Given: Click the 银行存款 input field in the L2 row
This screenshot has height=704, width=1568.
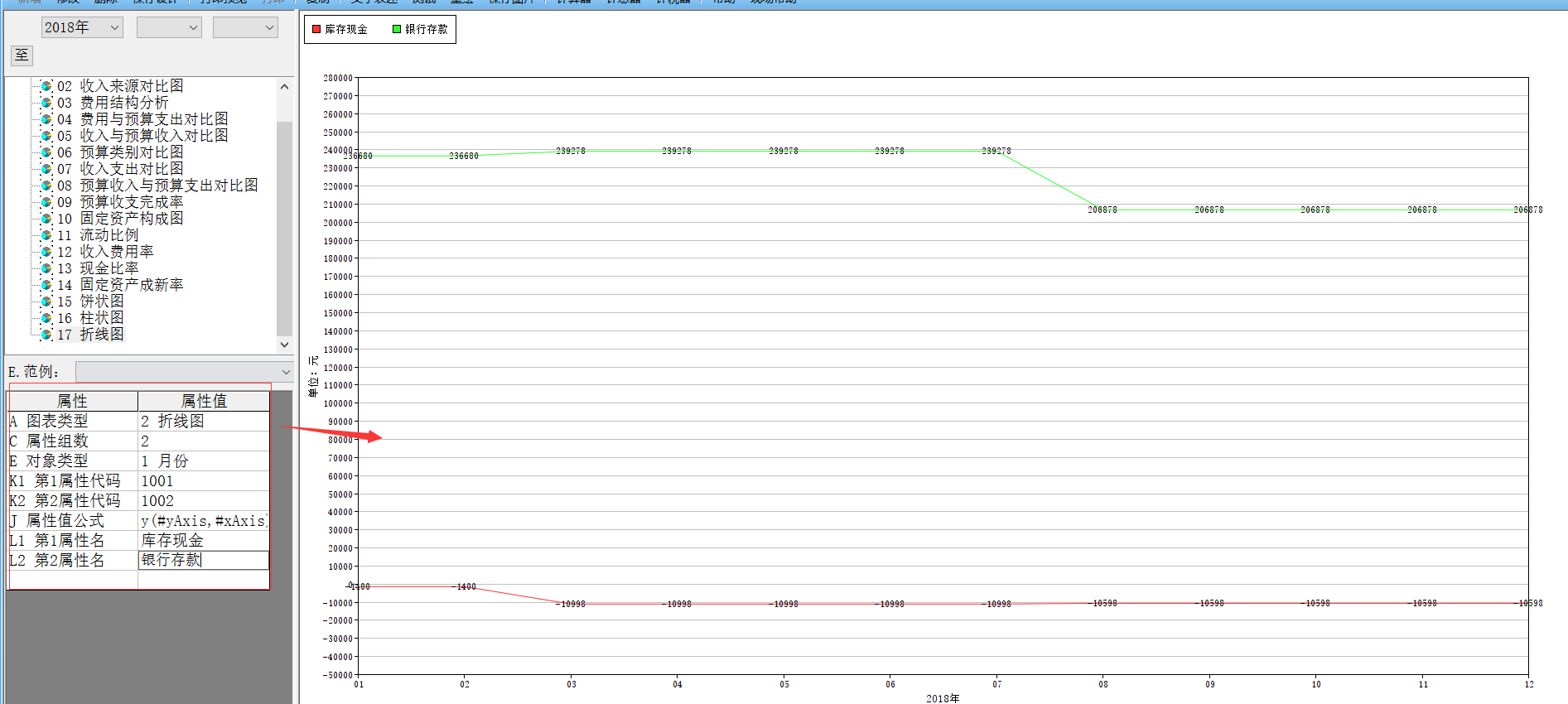Looking at the screenshot, I should tap(203, 560).
